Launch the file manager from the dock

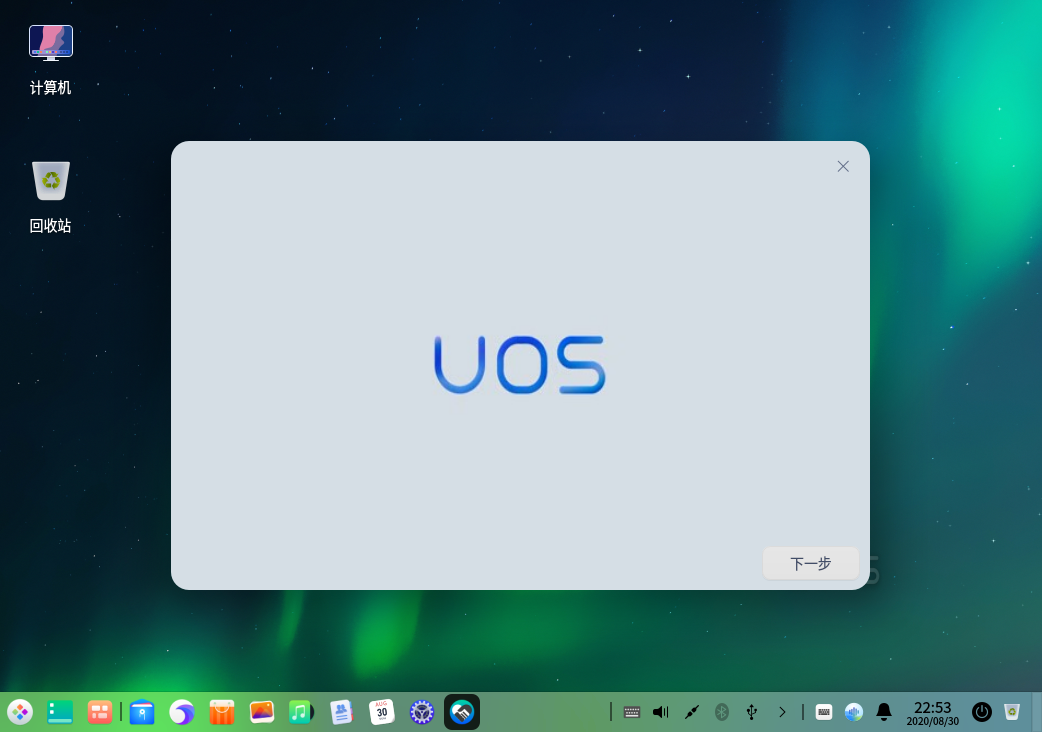(x=142, y=712)
